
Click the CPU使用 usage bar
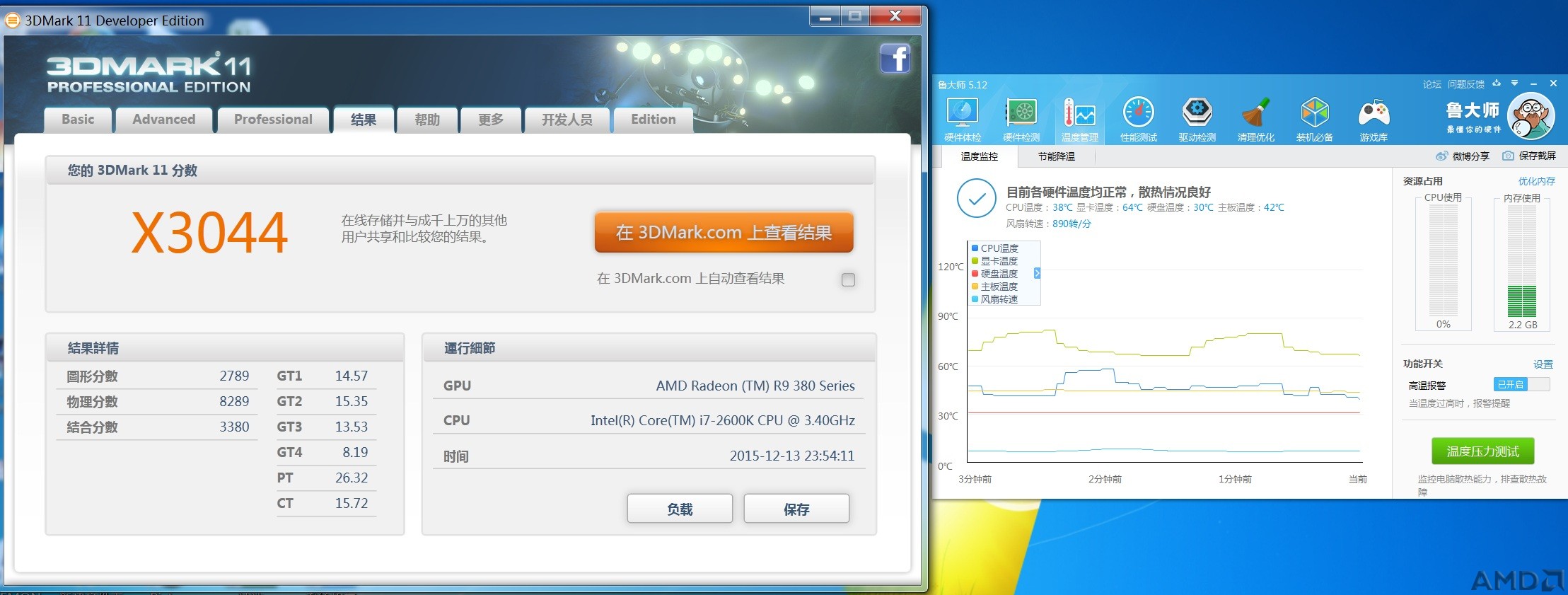[1444, 261]
